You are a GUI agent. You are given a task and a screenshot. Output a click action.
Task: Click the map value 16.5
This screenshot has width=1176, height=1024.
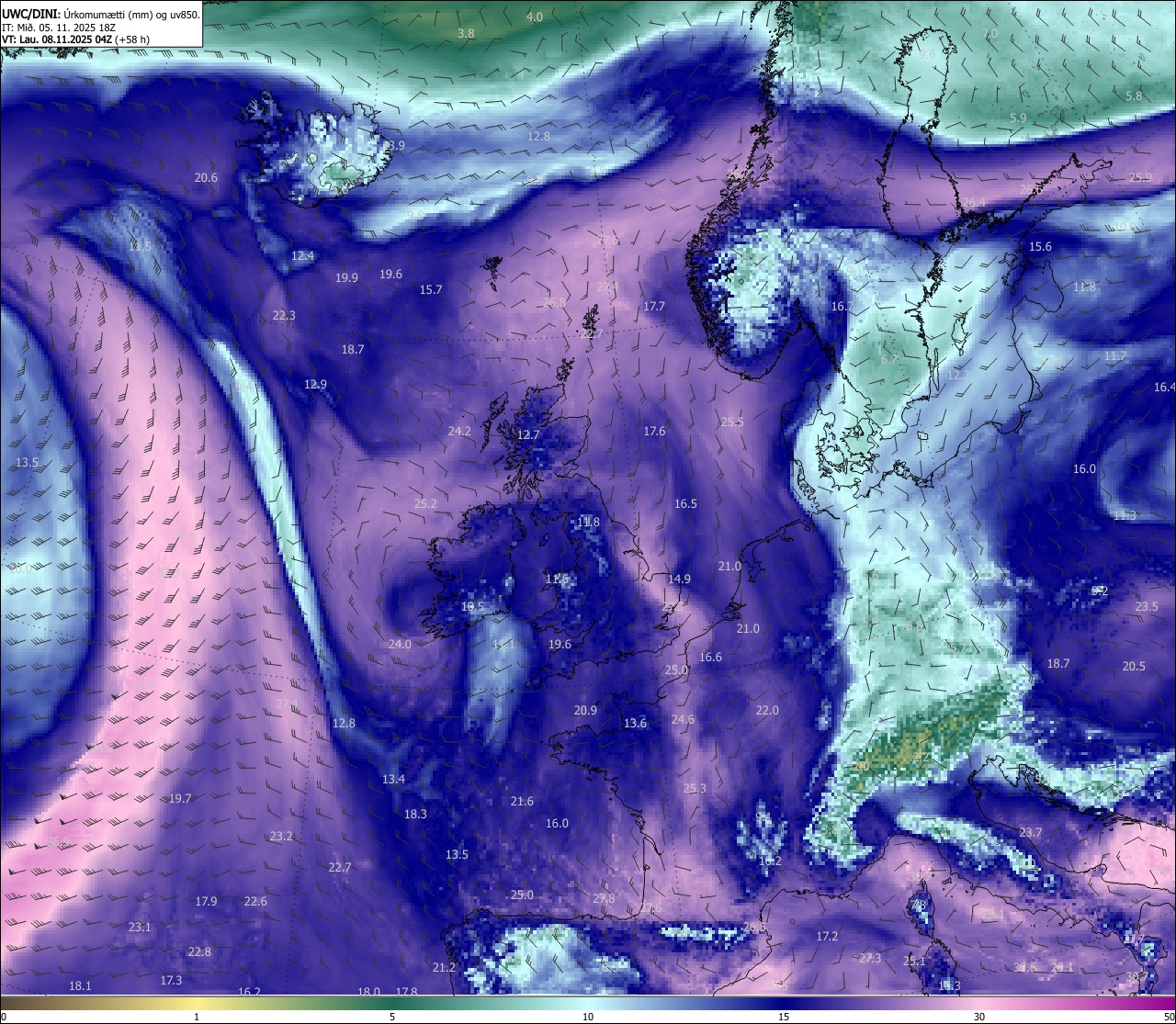click(685, 504)
